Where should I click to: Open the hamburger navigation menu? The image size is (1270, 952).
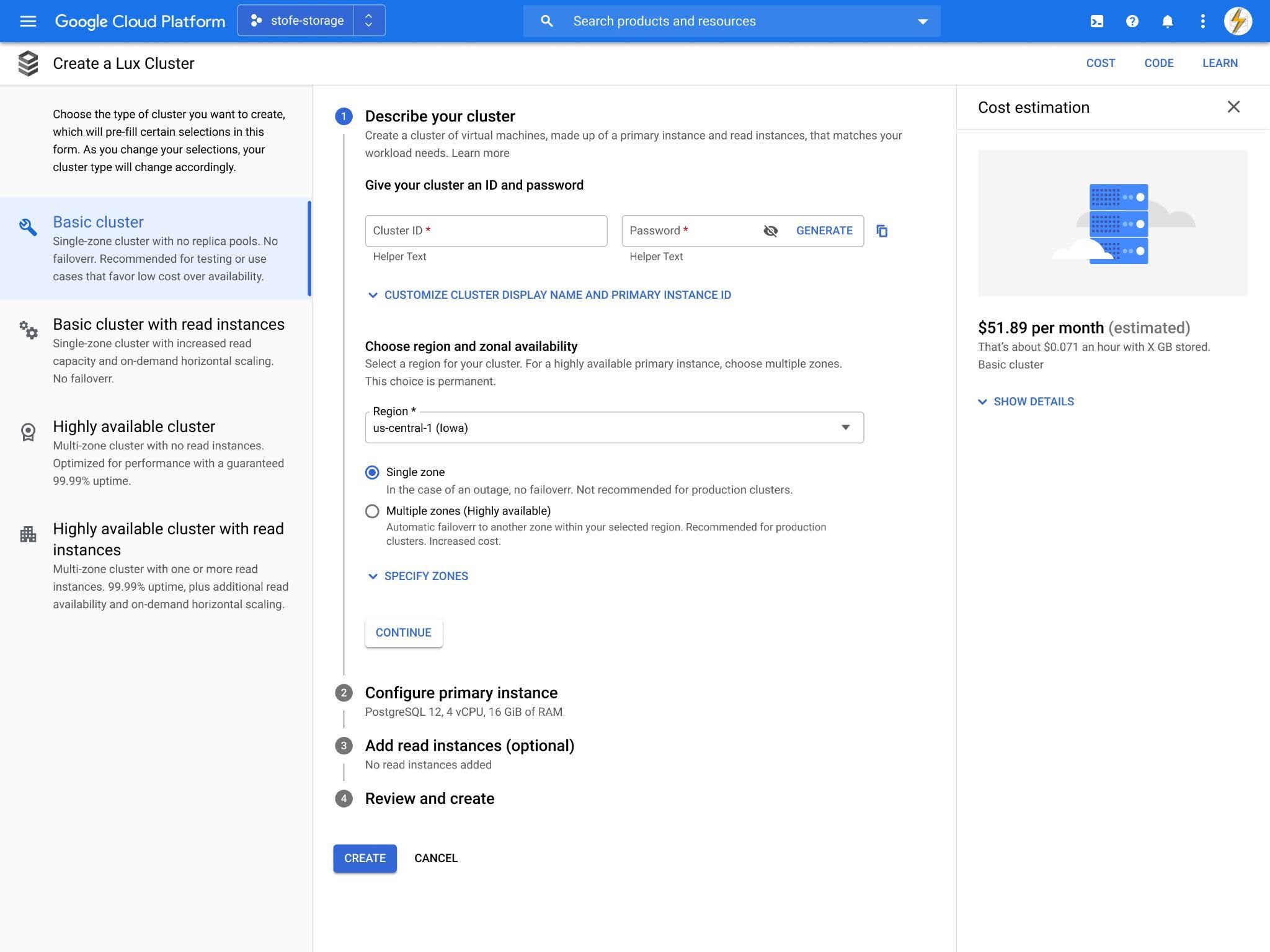coord(28,21)
